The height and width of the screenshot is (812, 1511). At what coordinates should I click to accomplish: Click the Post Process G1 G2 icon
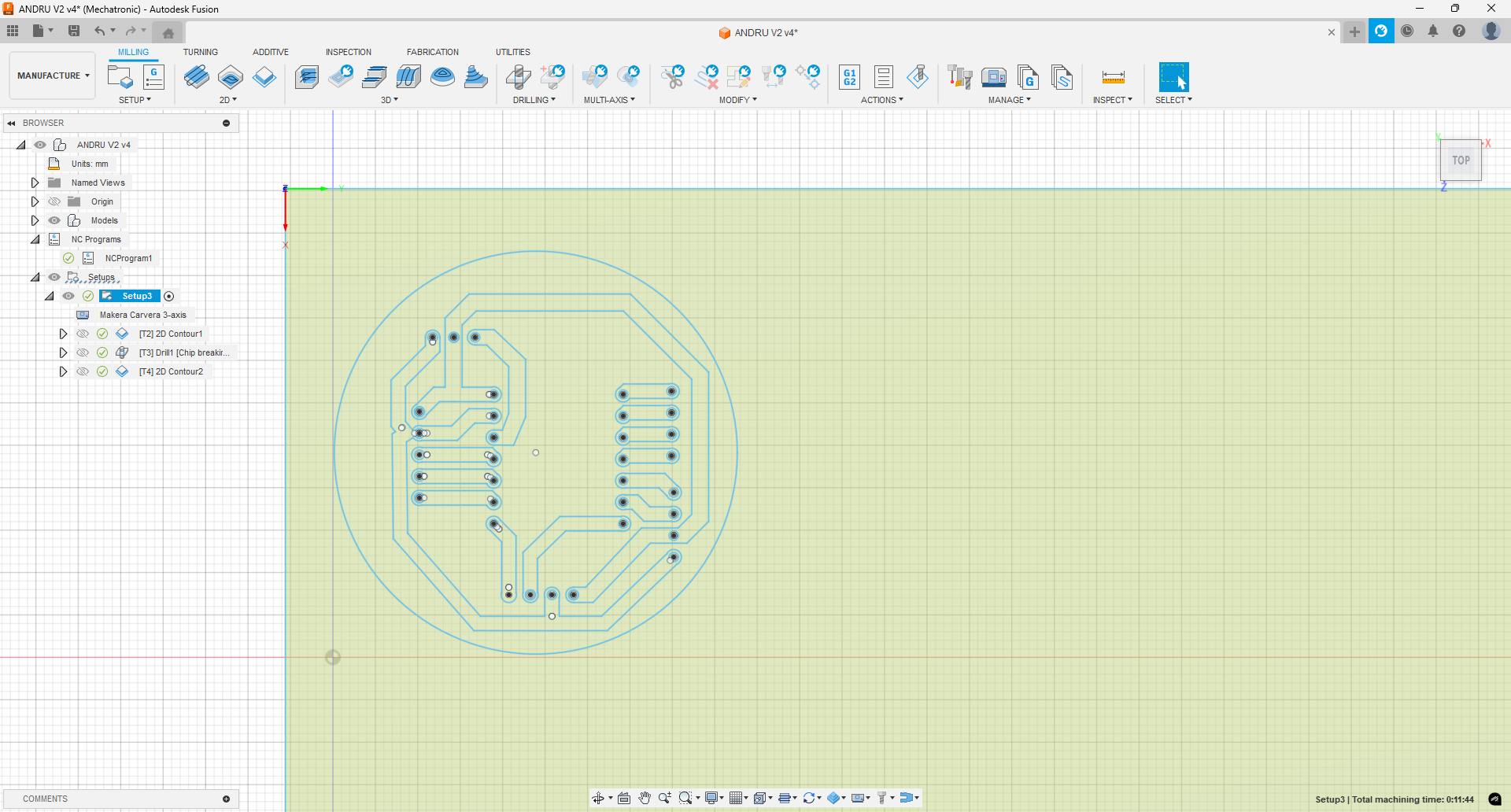[x=850, y=77]
